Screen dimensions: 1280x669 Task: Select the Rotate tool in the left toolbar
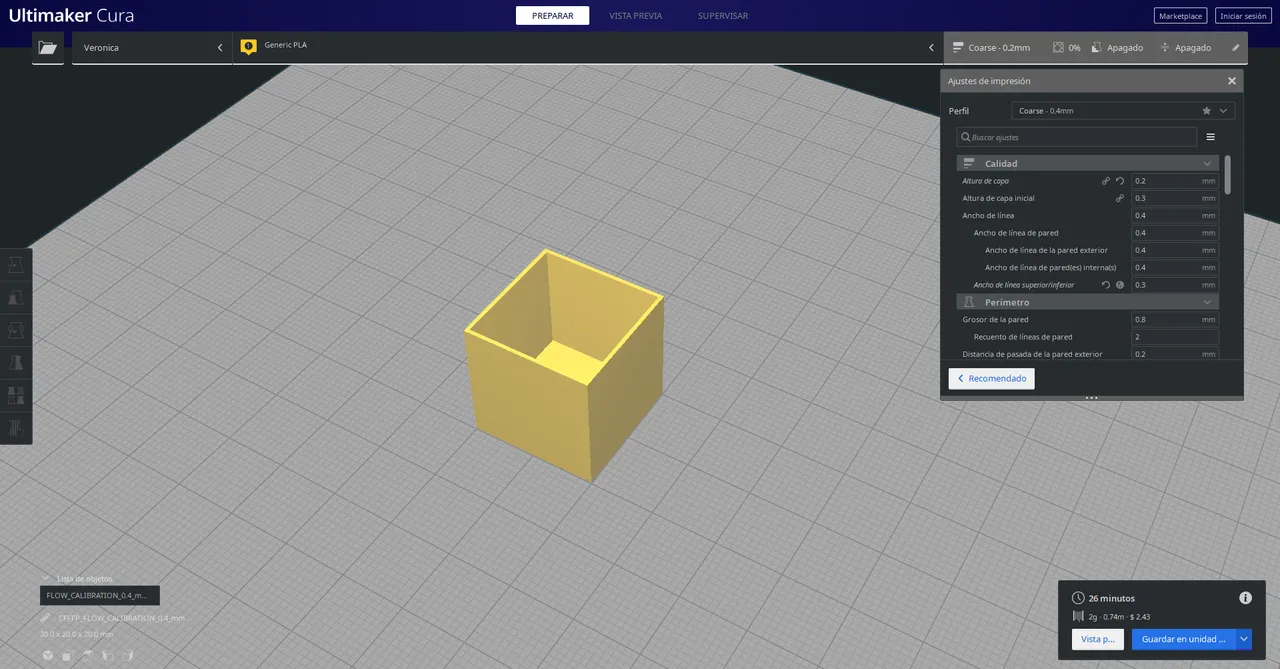coord(16,329)
